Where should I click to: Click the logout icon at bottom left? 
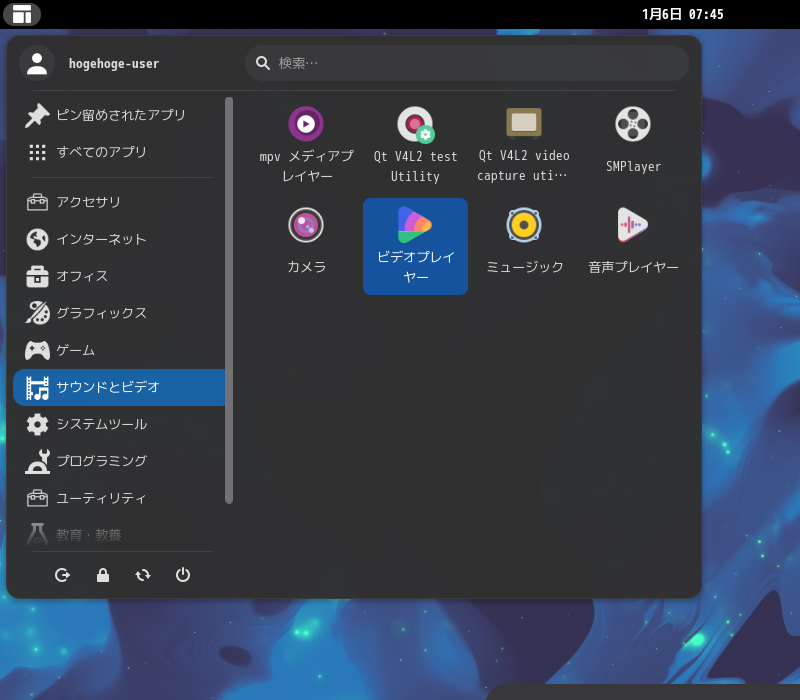[x=62, y=575]
